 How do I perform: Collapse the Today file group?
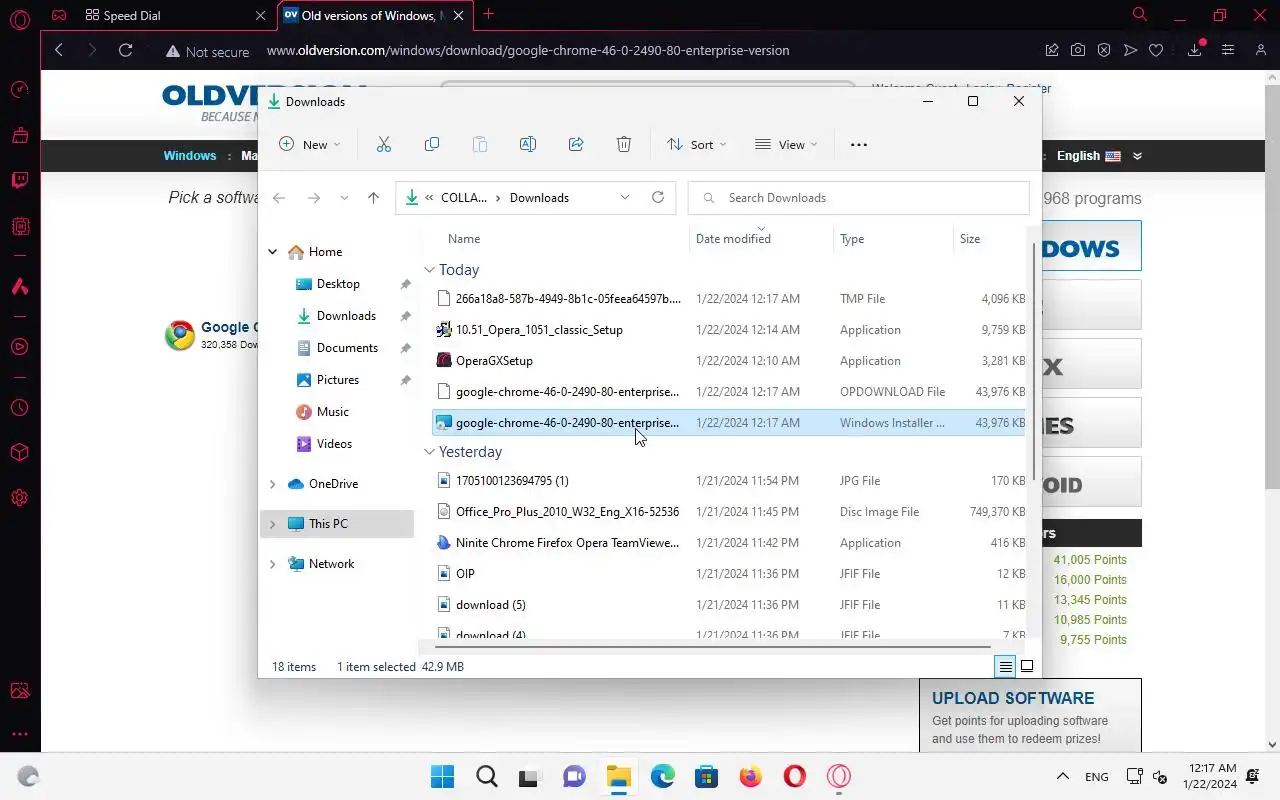(x=429, y=270)
